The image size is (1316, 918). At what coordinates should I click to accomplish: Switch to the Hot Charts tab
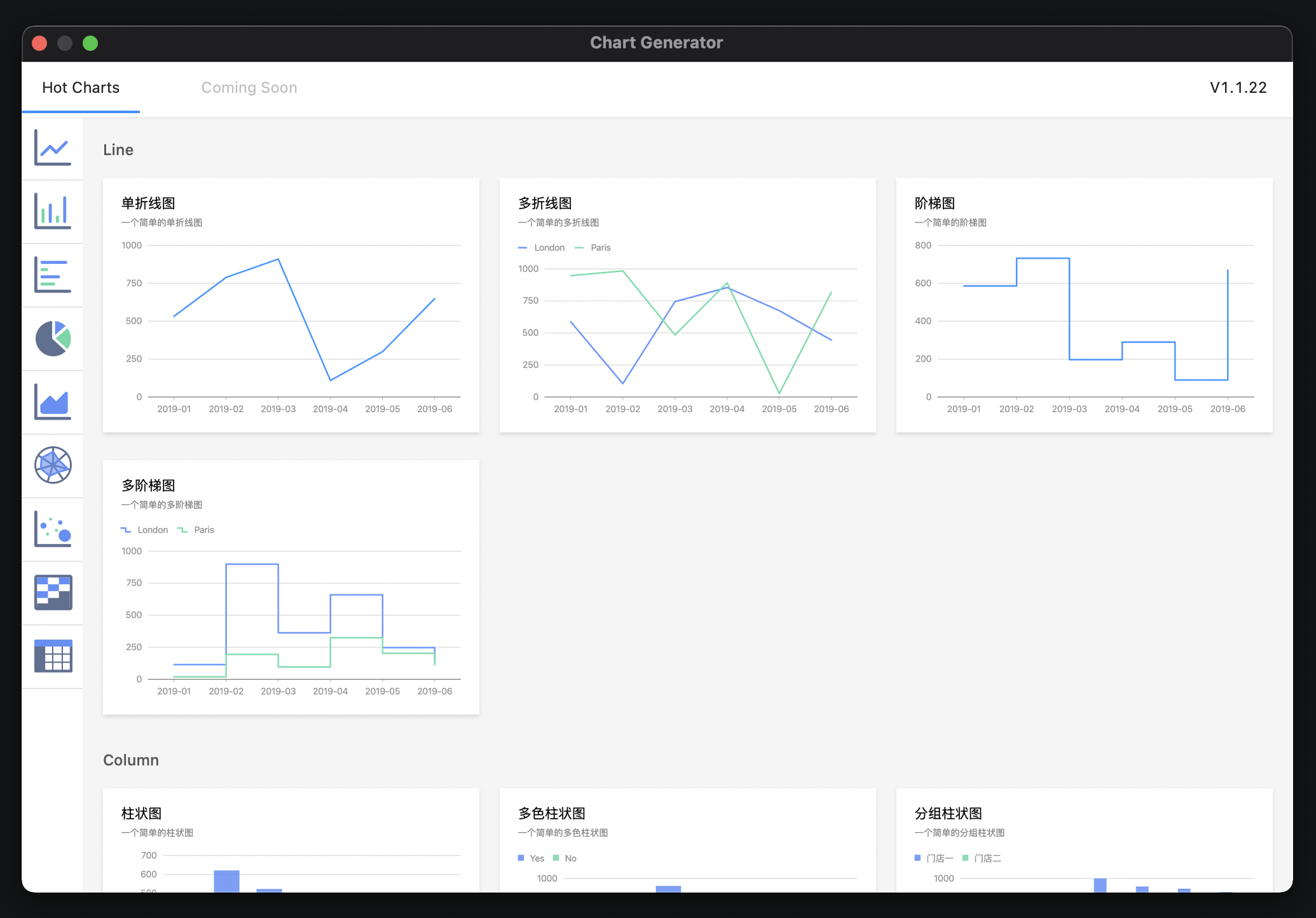pyautogui.click(x=81, y=88)
